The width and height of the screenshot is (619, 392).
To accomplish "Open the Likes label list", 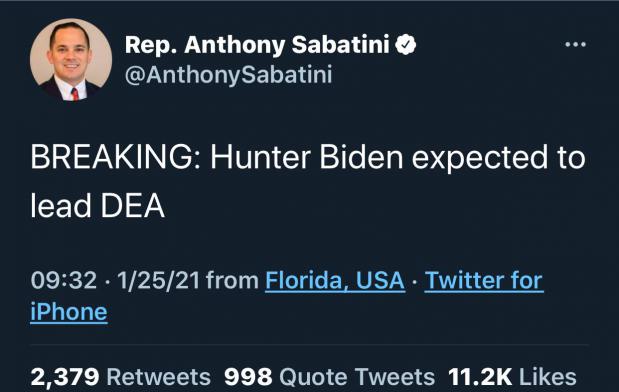I will [x=548, y=377].
